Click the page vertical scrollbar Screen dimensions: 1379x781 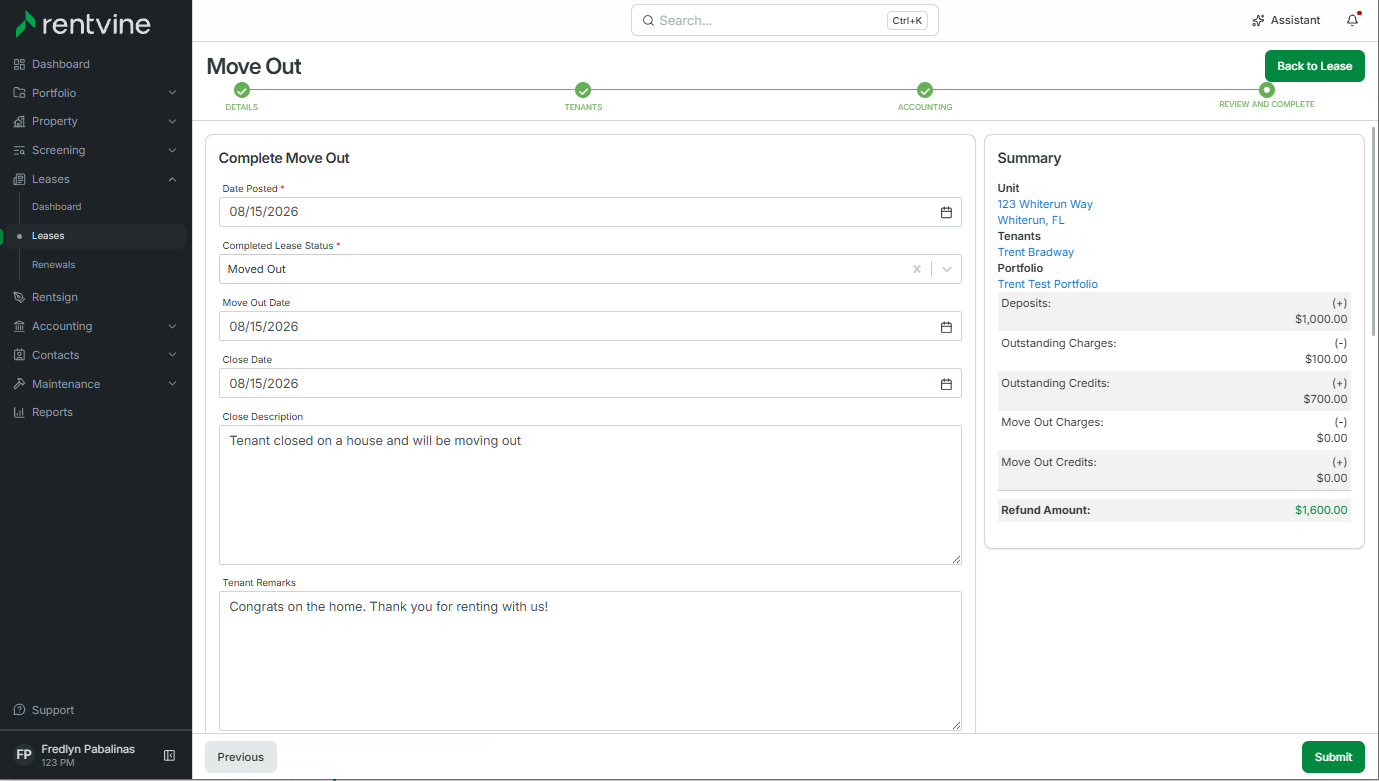pos(1375,230)
